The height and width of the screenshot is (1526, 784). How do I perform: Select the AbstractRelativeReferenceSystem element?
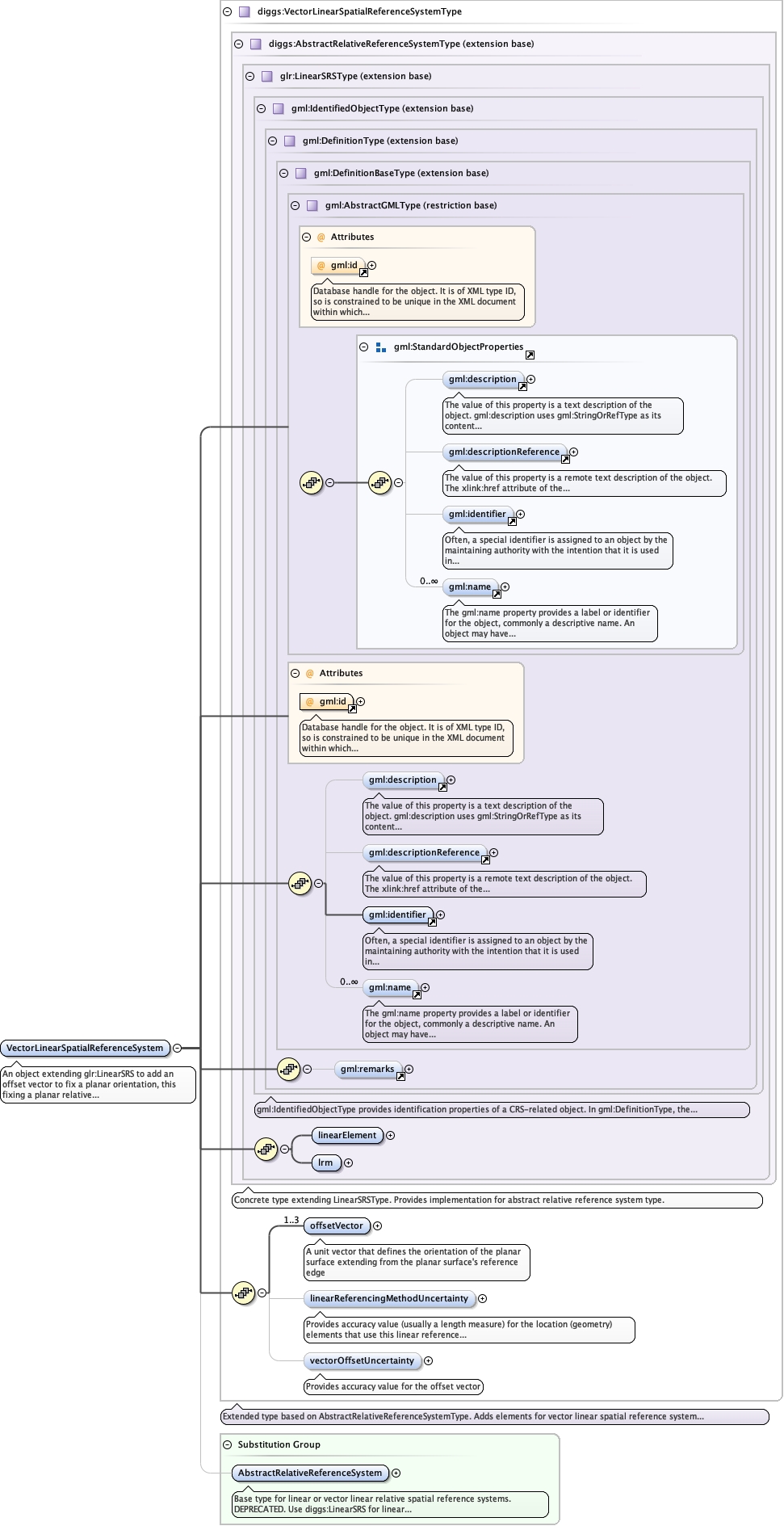click(309, 1473)
